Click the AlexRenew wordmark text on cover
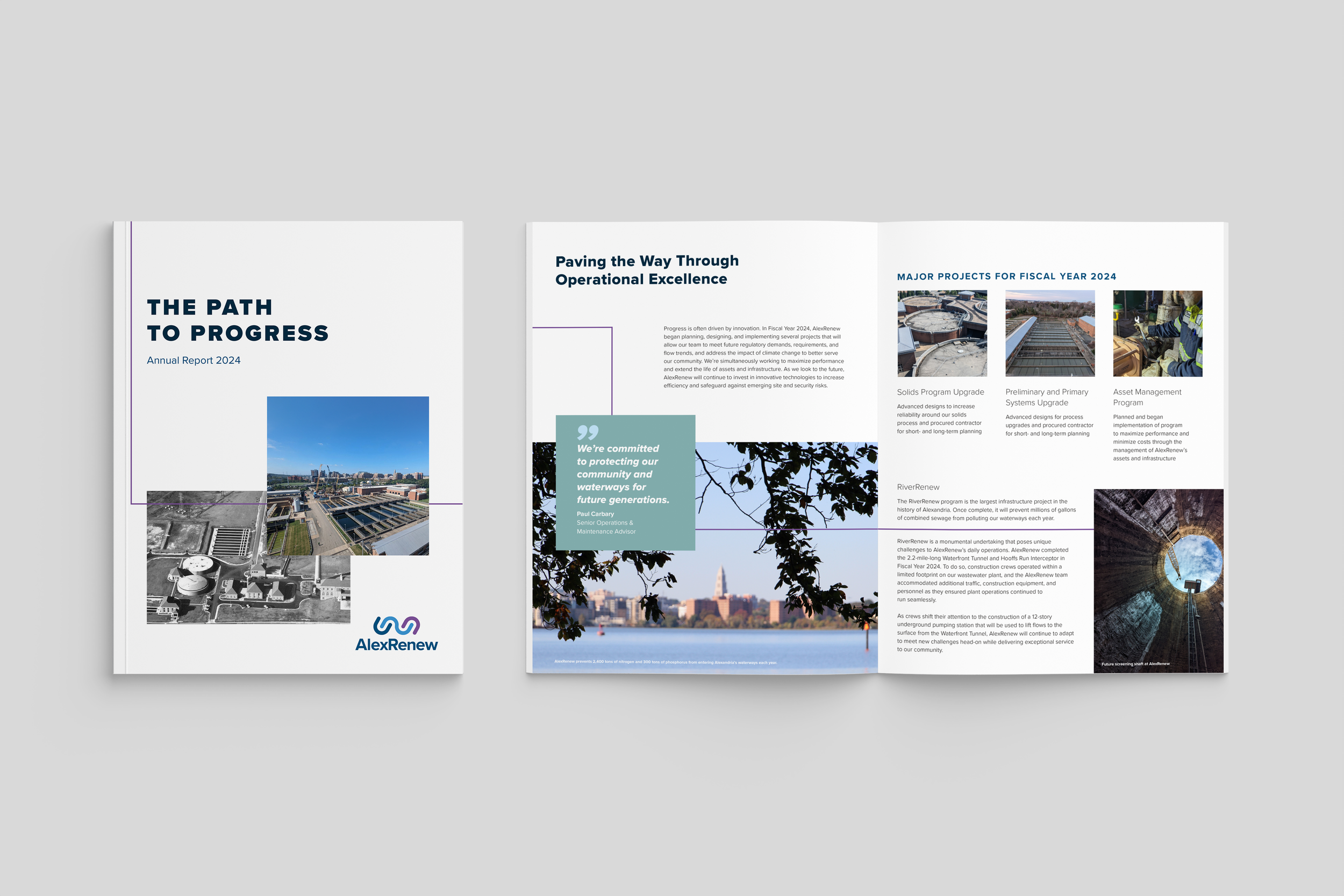Screen dimensions: 1344x896 (x=397, y=644)
